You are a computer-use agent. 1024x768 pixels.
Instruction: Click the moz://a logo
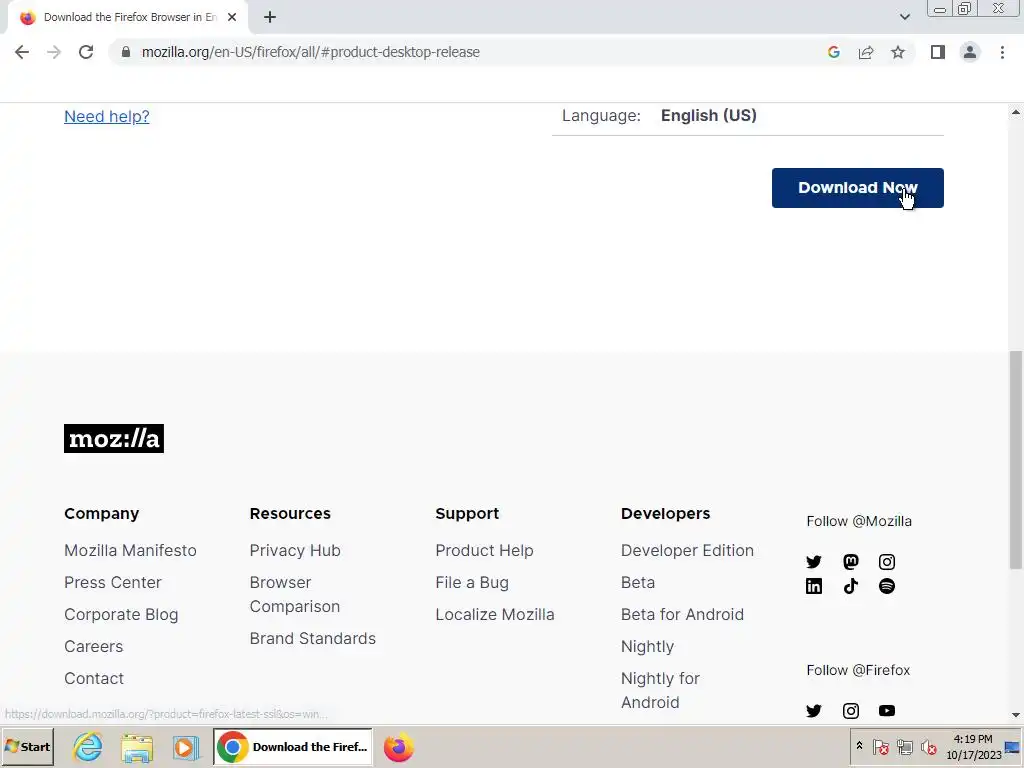[114, 438]
